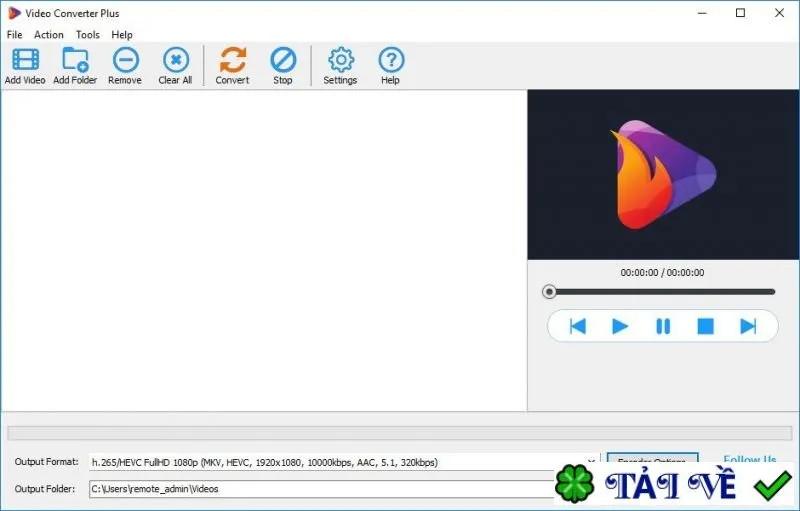The width and height of the screenshot is (800, 511).
Task: Click the Help question mark toolbar icon
Action: click(391, 60)
